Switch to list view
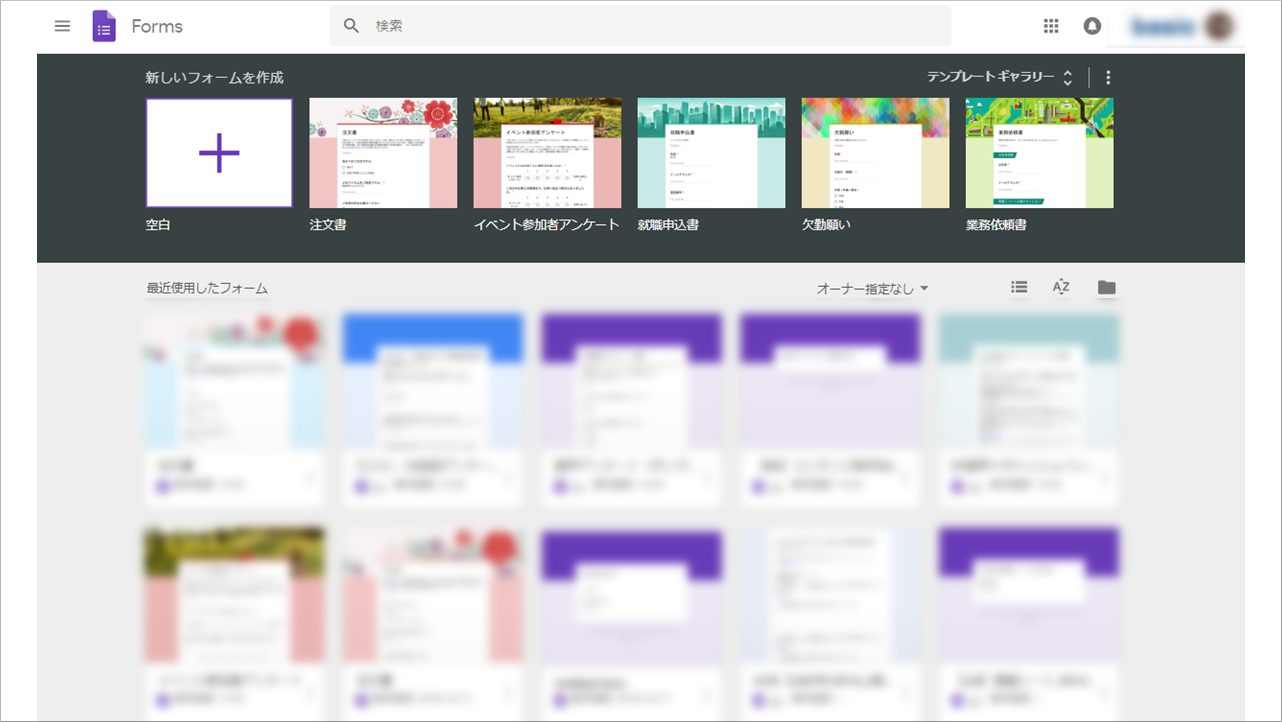1282x722 pixels. (x=1019, y=287)
